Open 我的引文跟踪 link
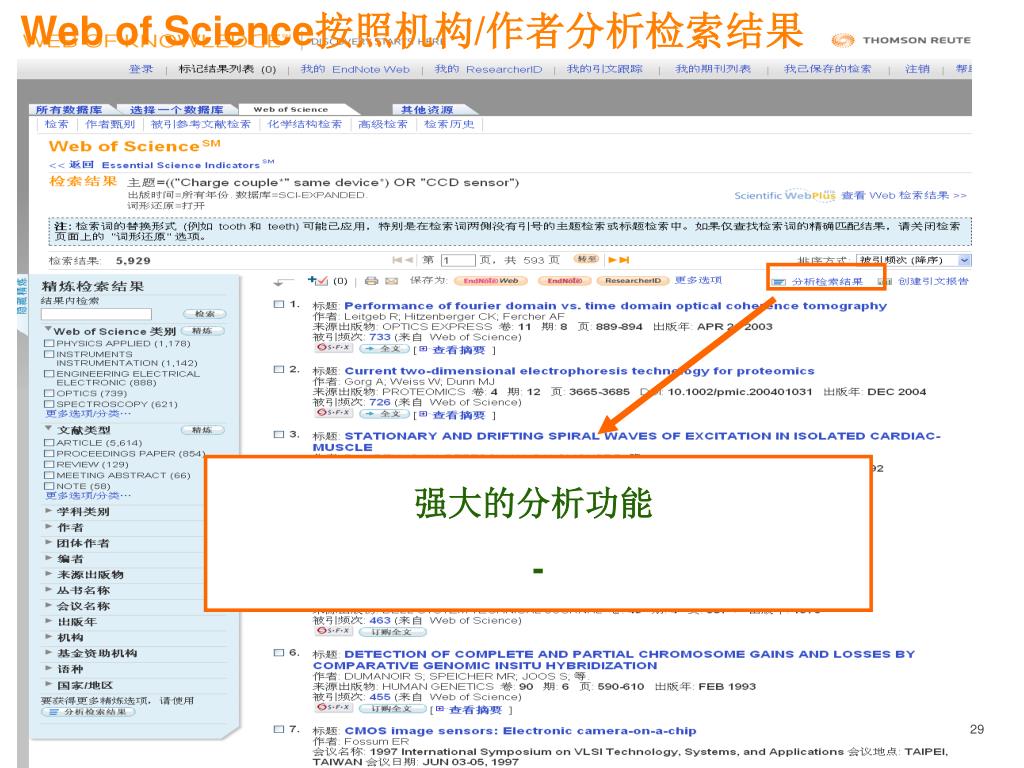The width and height of the screenshot is (1024, 768). [604, 69]
